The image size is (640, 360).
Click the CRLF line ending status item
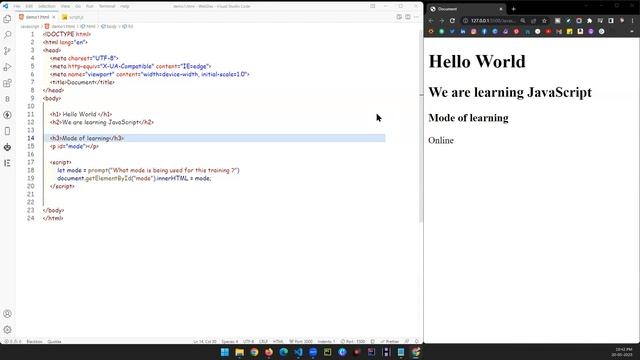[x=263, y=341]
